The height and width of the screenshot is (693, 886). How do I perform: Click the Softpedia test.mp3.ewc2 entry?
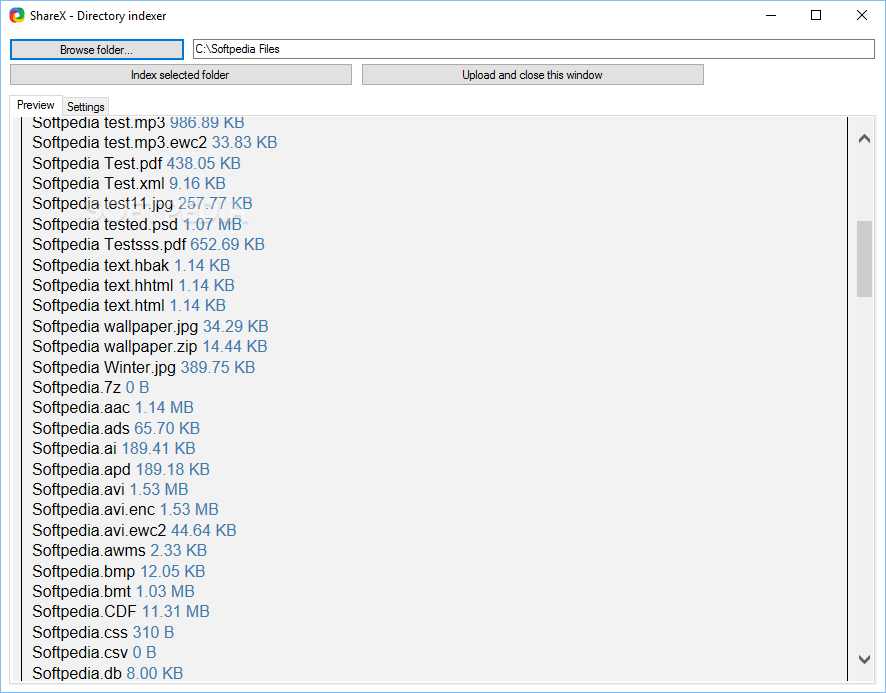(155, 142)
